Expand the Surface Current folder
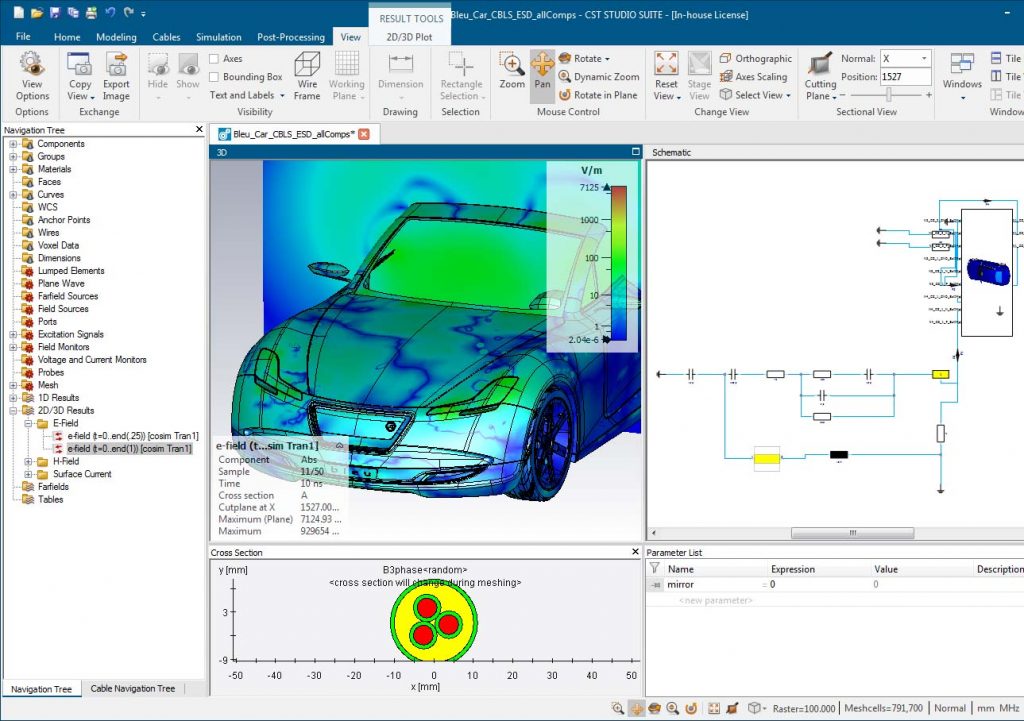Screen dimensions: 1024x721 (x=28, y=474)
